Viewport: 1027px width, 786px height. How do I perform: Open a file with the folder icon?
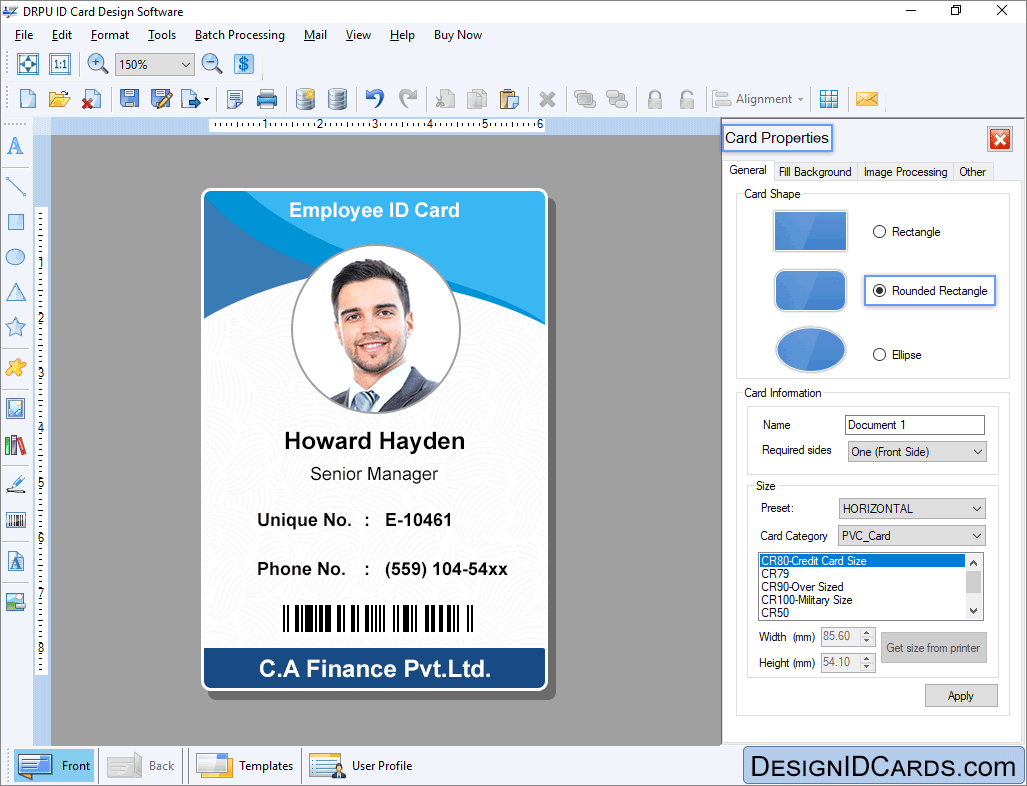(x=59, y=99)
